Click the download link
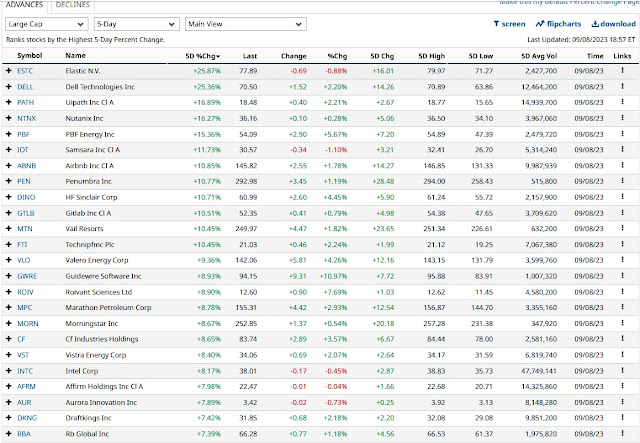The image size is (640, 443). (x=614, y=24)
